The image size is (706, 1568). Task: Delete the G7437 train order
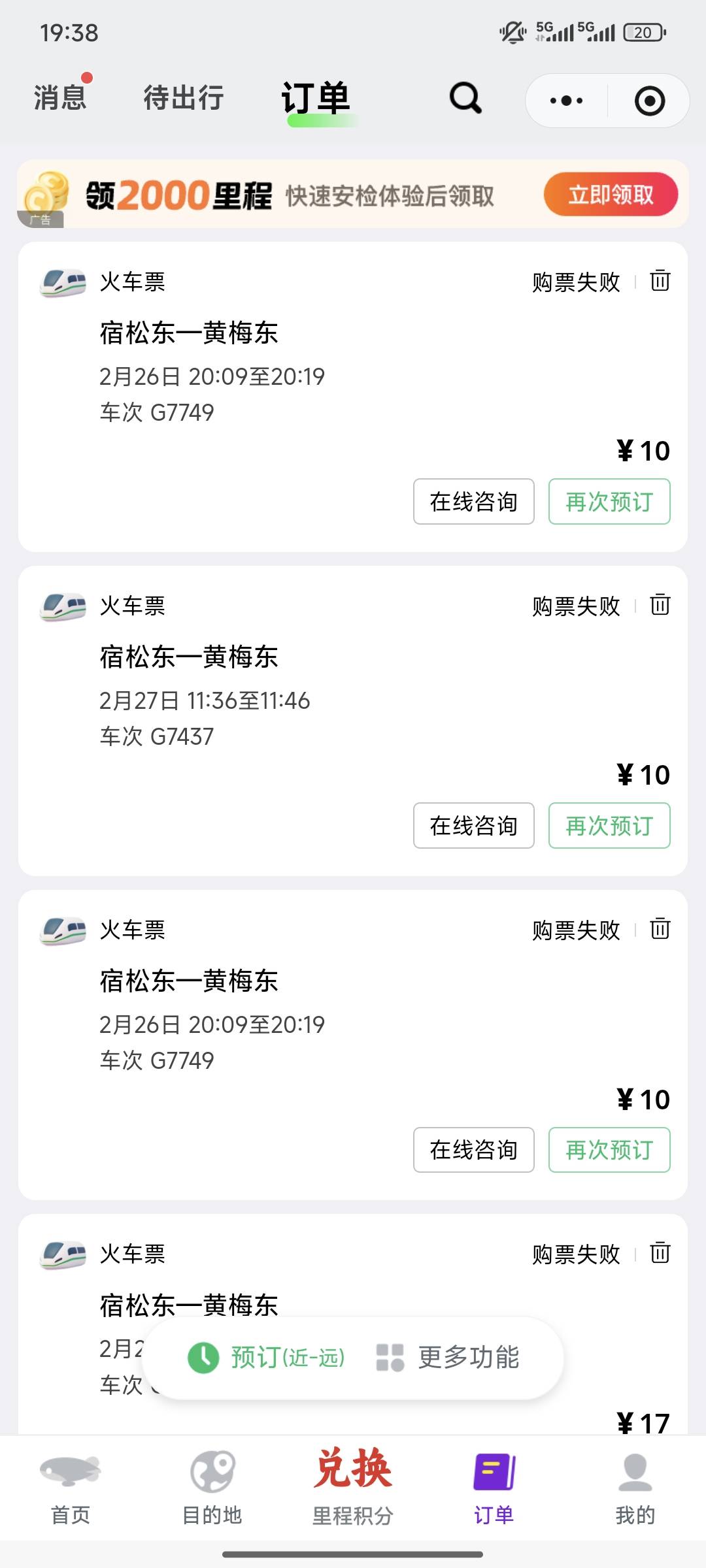click(660, 605)
